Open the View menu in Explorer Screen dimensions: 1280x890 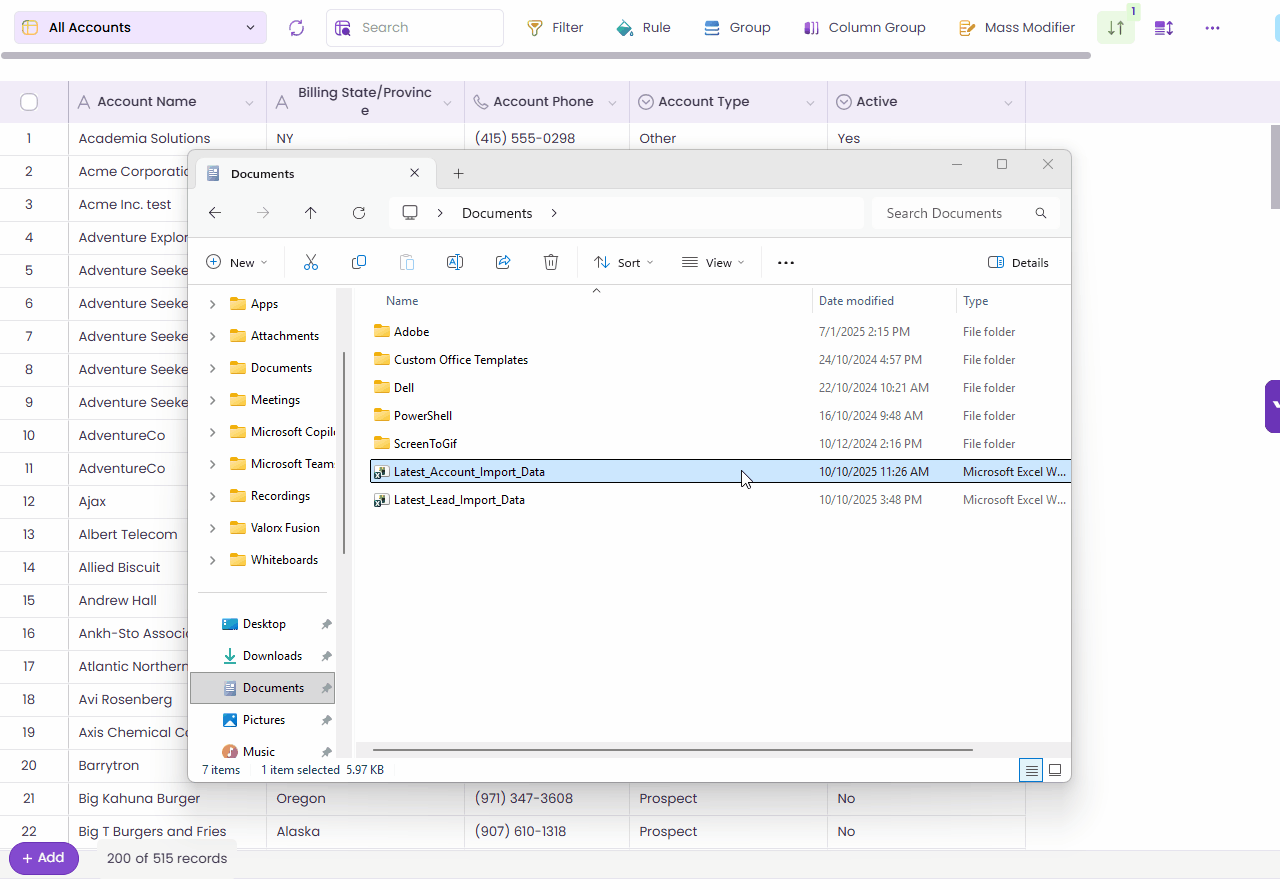(x=713, y=263)
